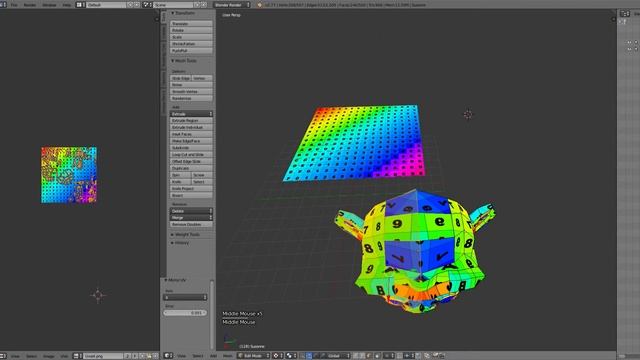Collapse the Mirror UV operator panel

point(176,280)
